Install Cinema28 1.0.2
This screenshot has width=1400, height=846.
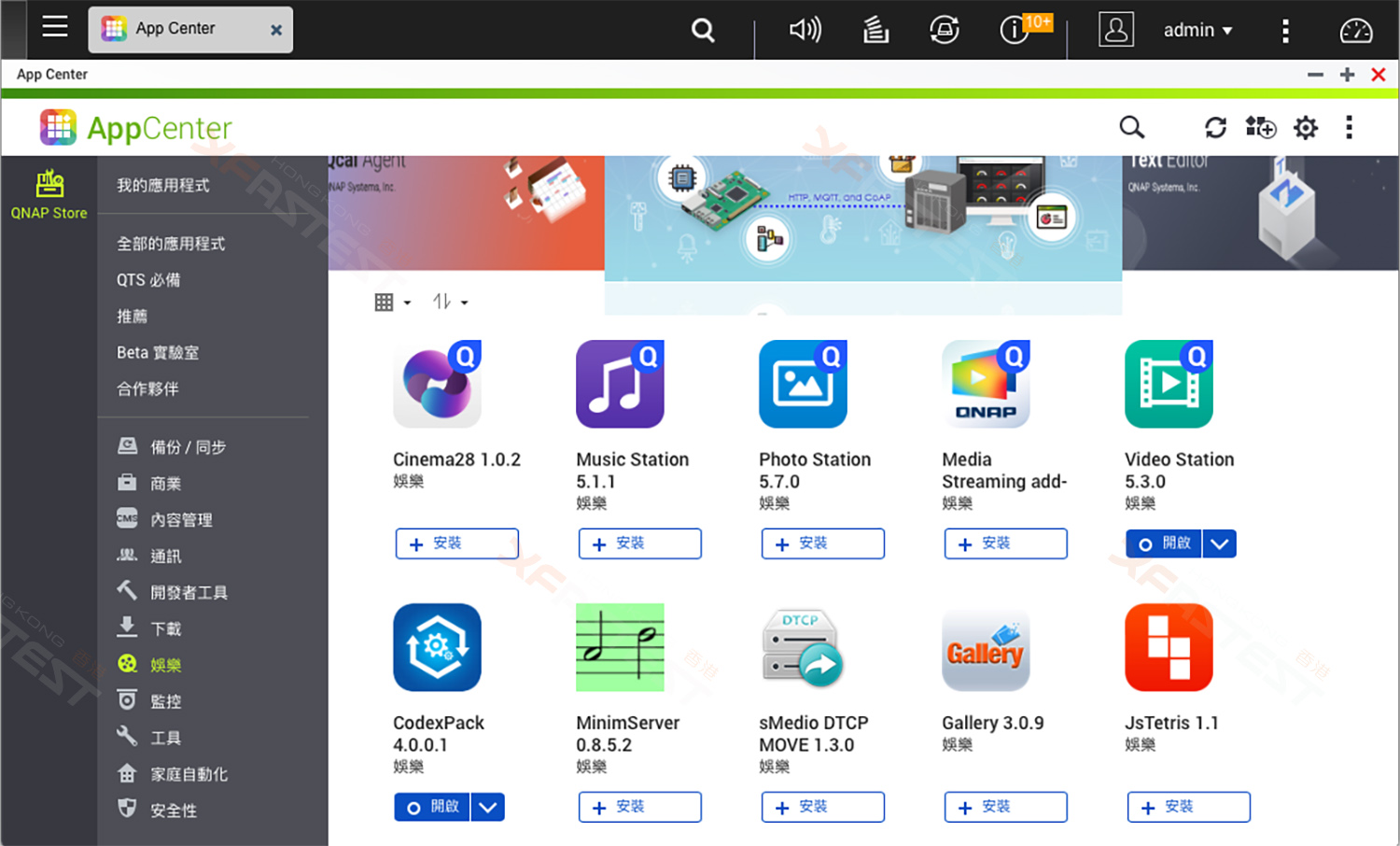coord(457,543)
